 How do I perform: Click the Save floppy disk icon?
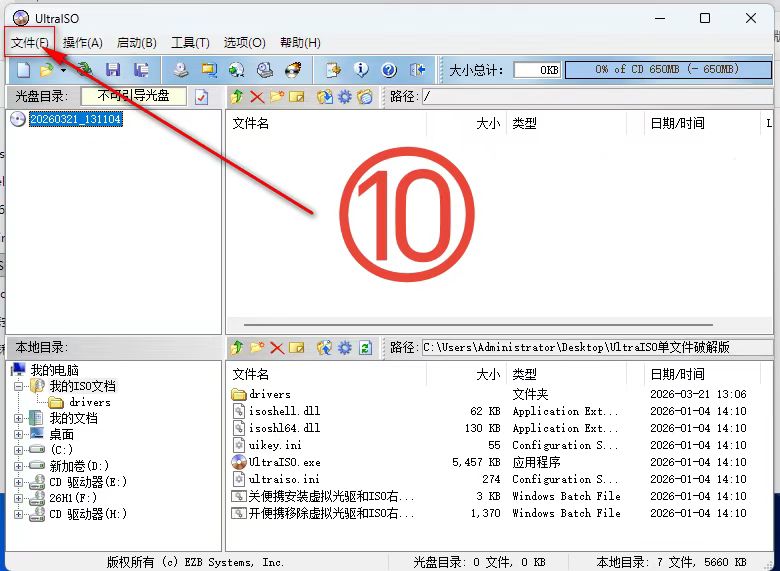click(113, 70)
